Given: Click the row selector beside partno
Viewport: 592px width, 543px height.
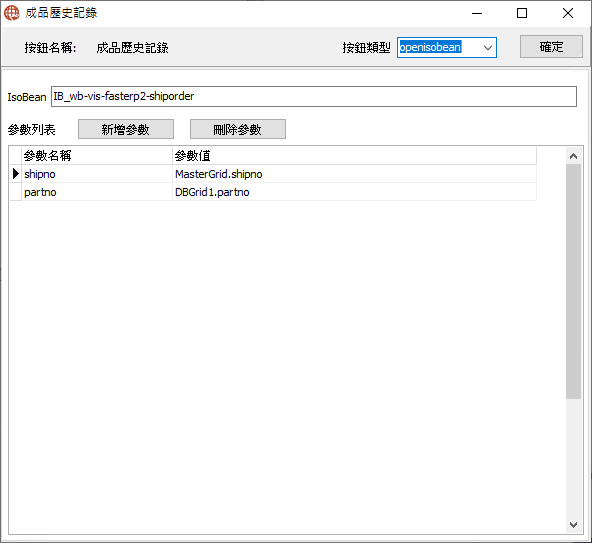Looking at the screenshot, I should coord(15,192).
